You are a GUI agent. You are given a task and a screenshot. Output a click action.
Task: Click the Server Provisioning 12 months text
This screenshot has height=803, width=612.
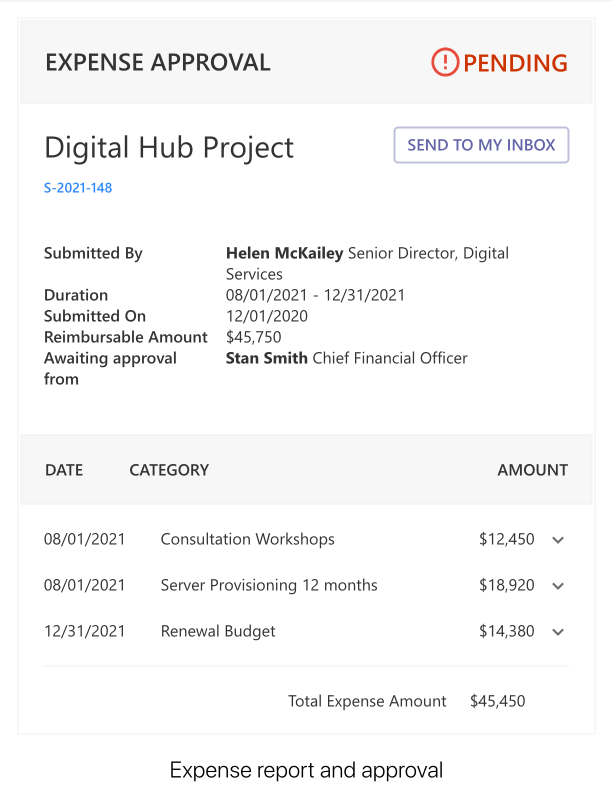269,585
